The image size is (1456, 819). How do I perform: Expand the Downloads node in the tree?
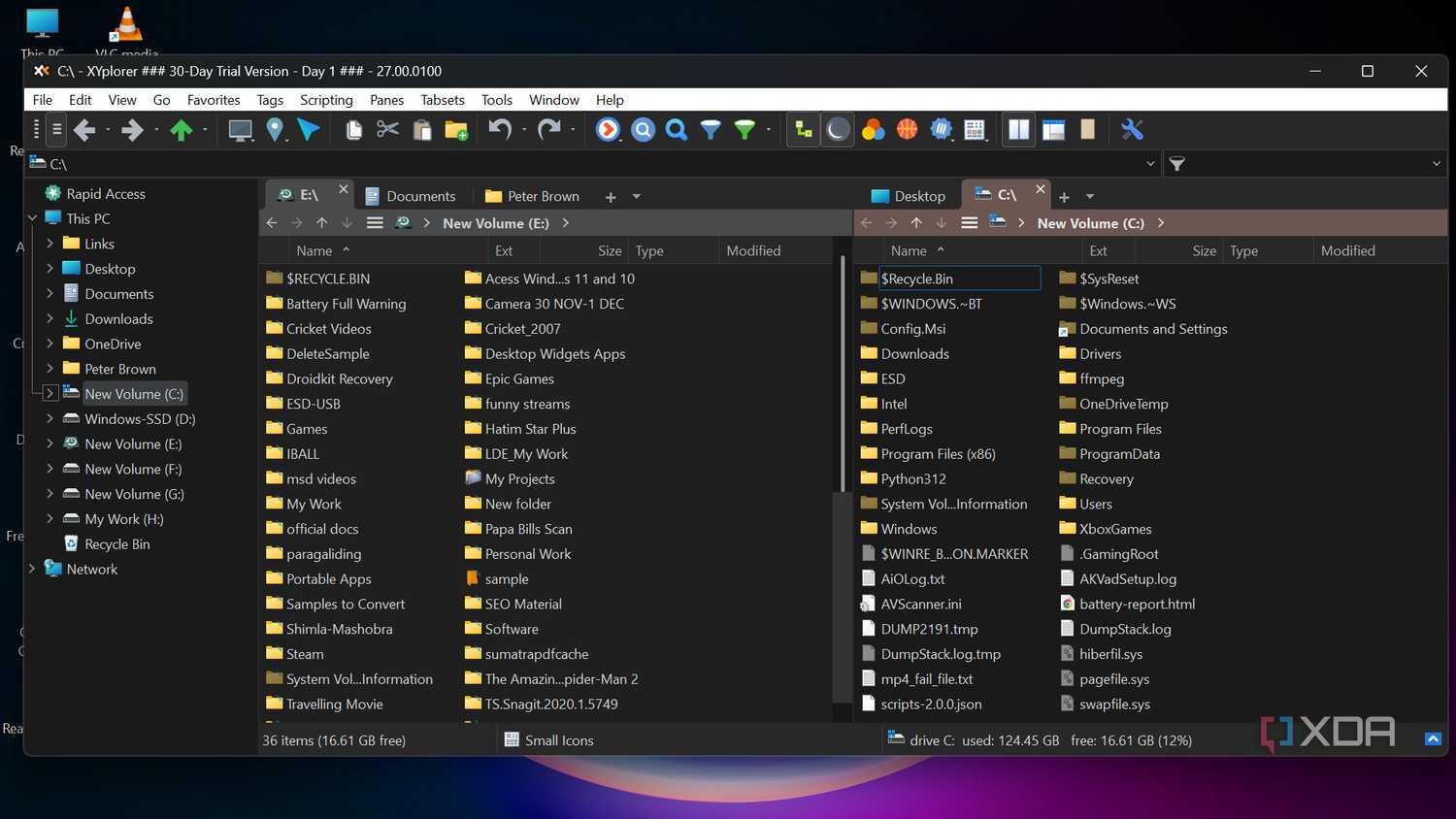50,318
